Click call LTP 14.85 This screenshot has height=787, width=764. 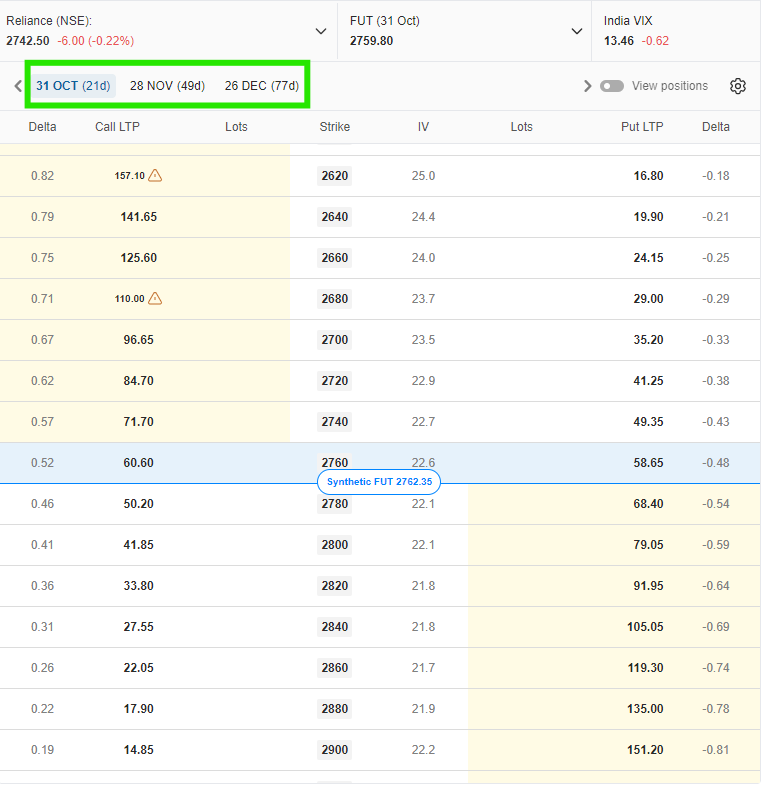tap(139, 750)
